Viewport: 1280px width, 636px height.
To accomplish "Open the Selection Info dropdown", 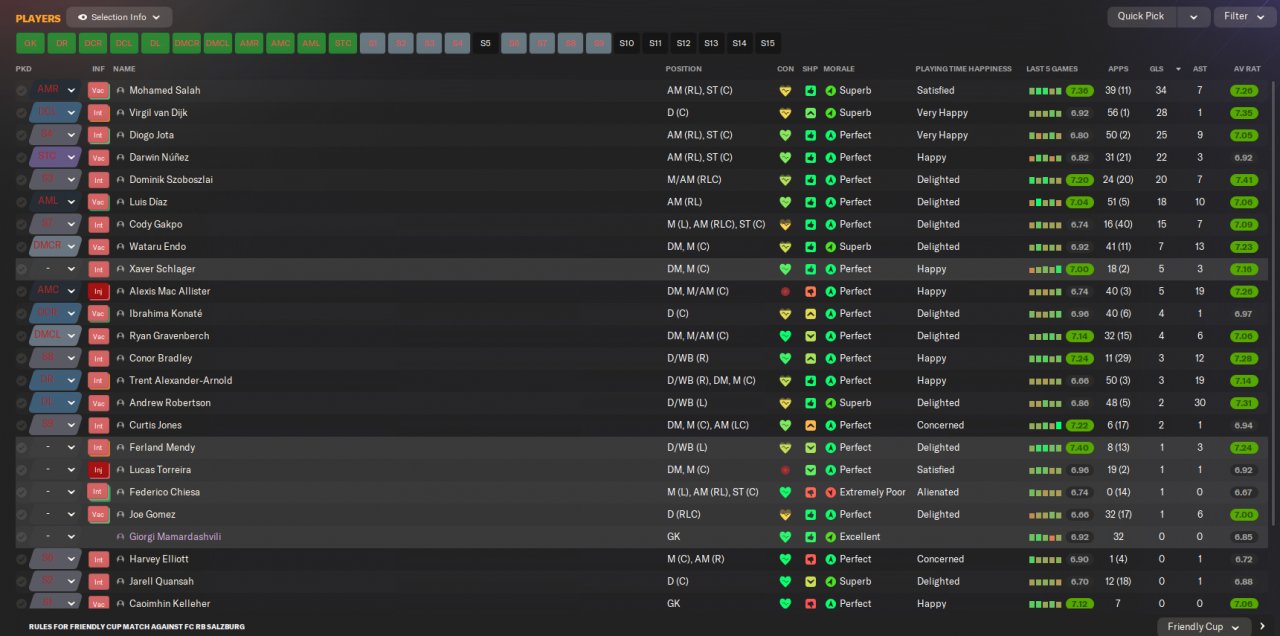I will click(119, 17).
